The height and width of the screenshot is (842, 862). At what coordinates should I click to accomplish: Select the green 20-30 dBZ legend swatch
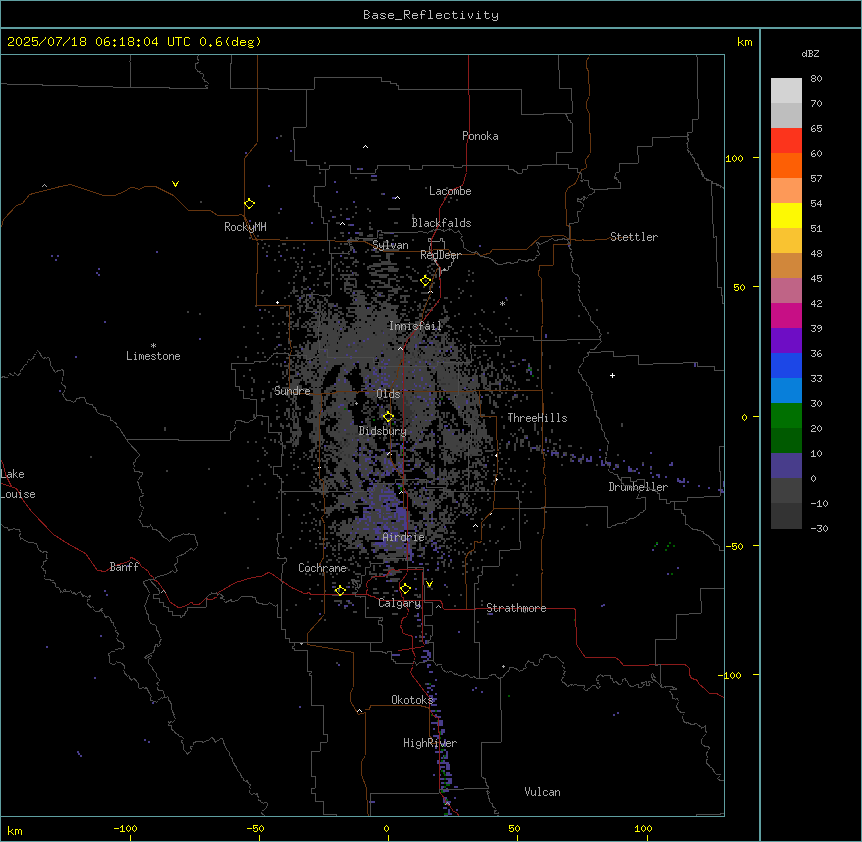786,416
